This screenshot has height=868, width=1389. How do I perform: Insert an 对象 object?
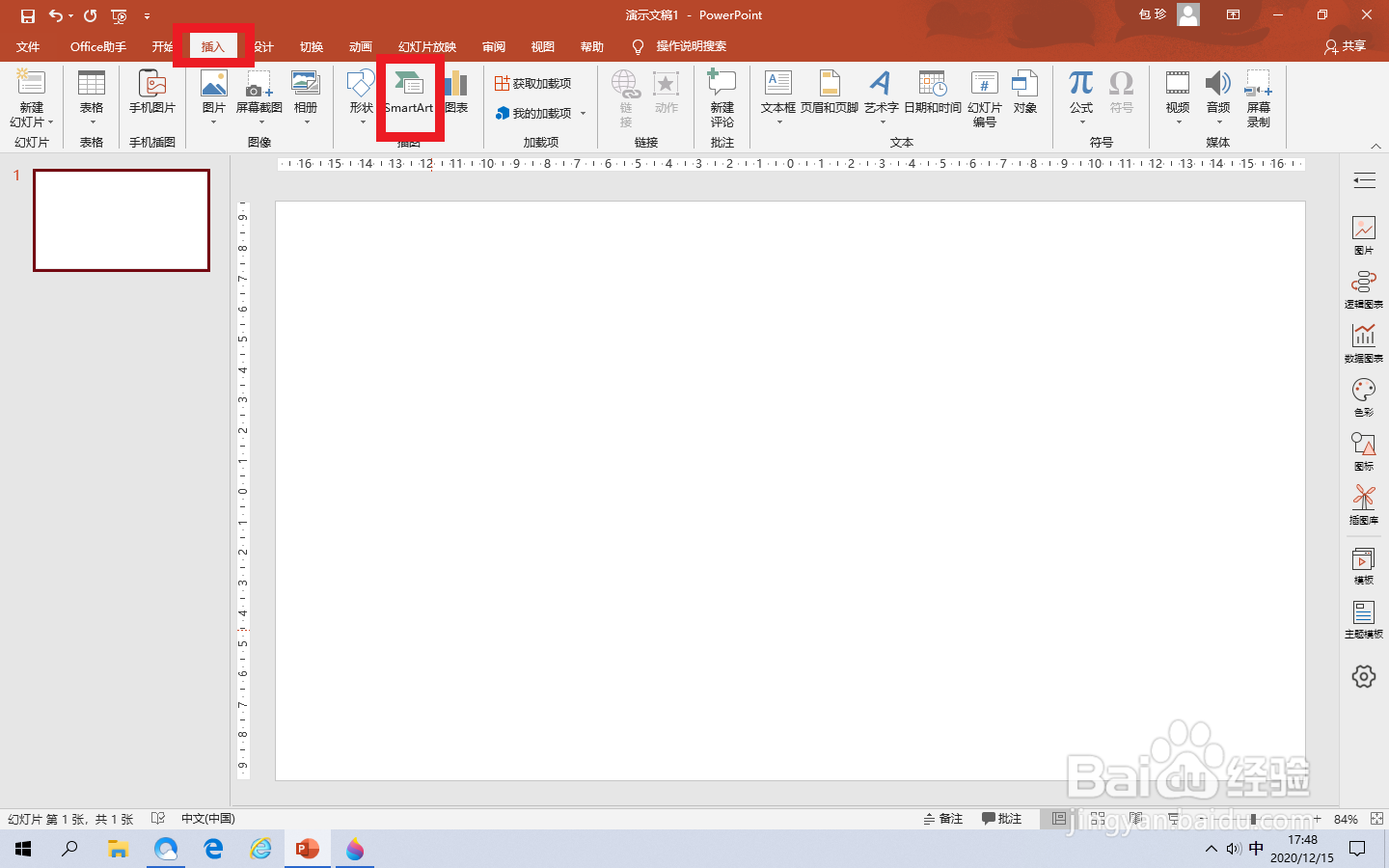(1025, 94)
